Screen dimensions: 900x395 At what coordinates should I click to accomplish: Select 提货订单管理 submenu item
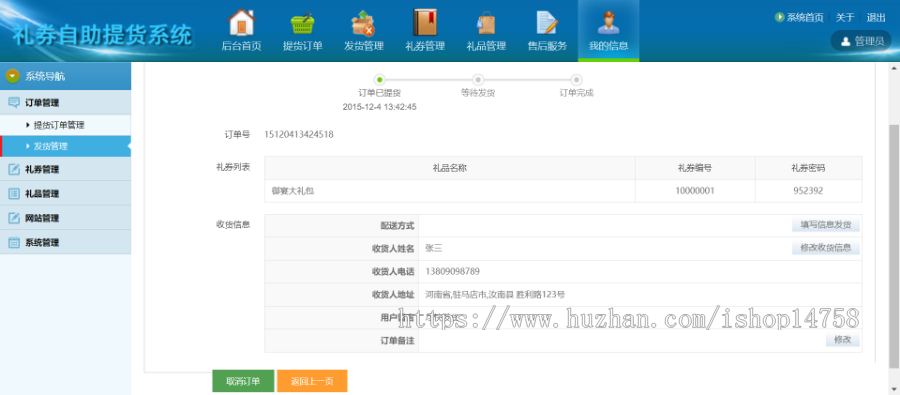click(x=65, y=125)
